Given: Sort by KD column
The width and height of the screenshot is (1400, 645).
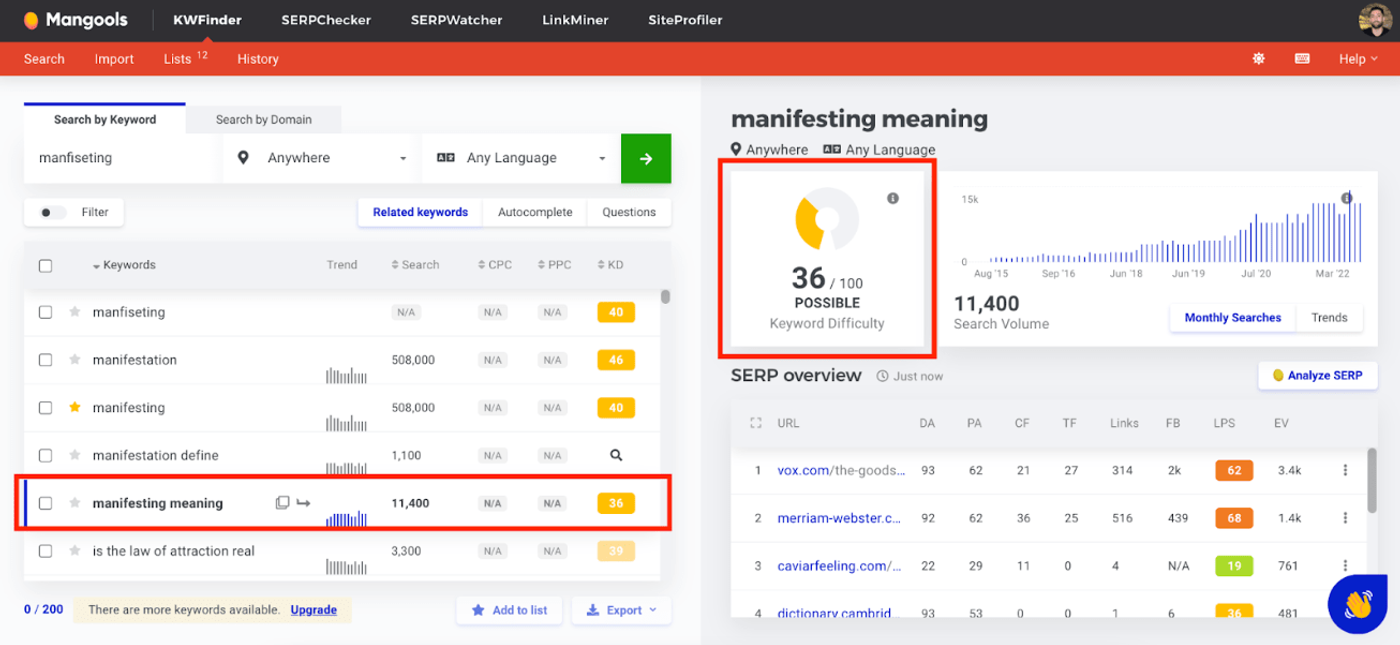Looking at the screenshot, I should [610, 265].
